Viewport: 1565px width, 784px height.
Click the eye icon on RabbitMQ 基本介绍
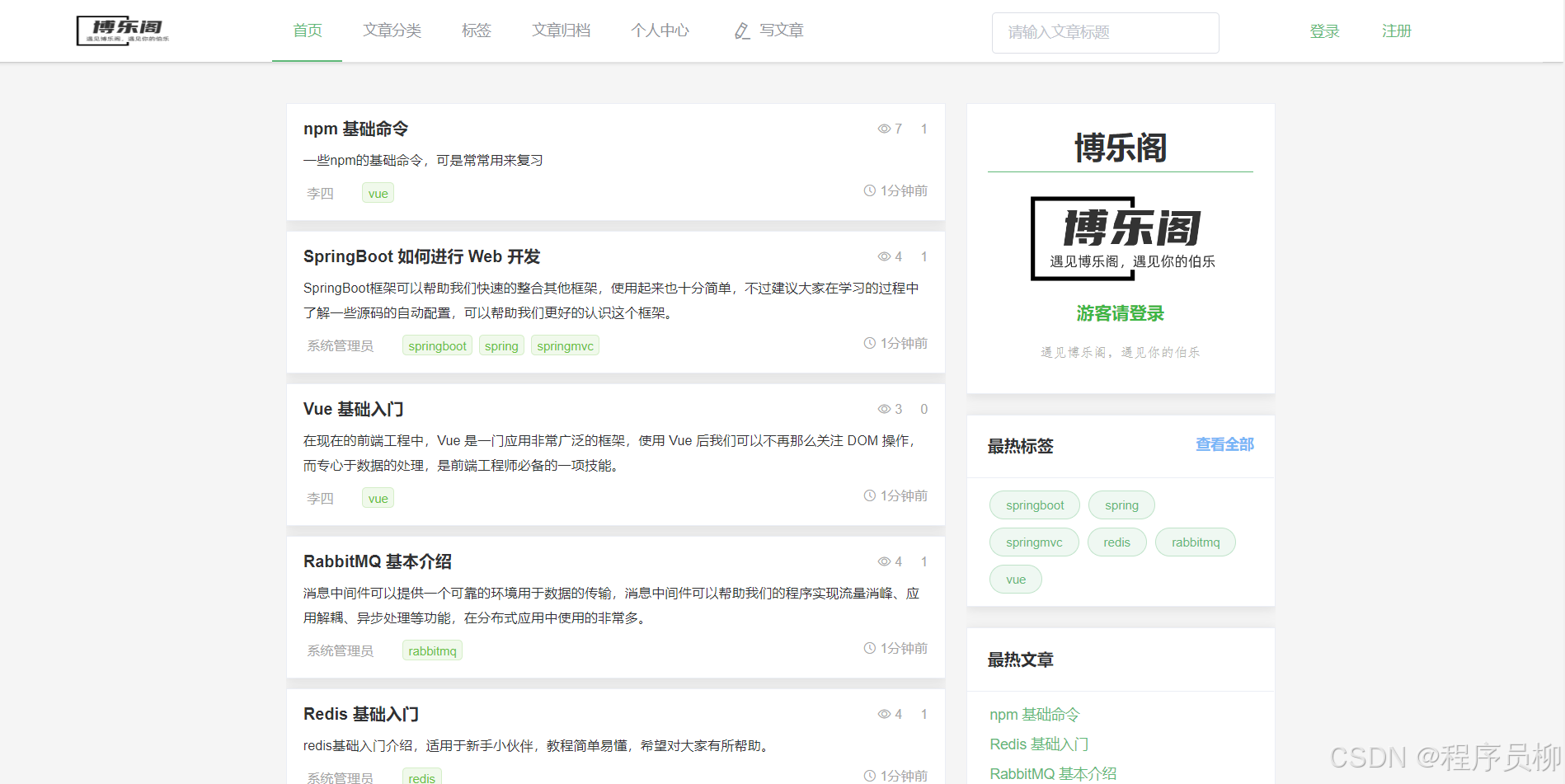click(884, 561)
